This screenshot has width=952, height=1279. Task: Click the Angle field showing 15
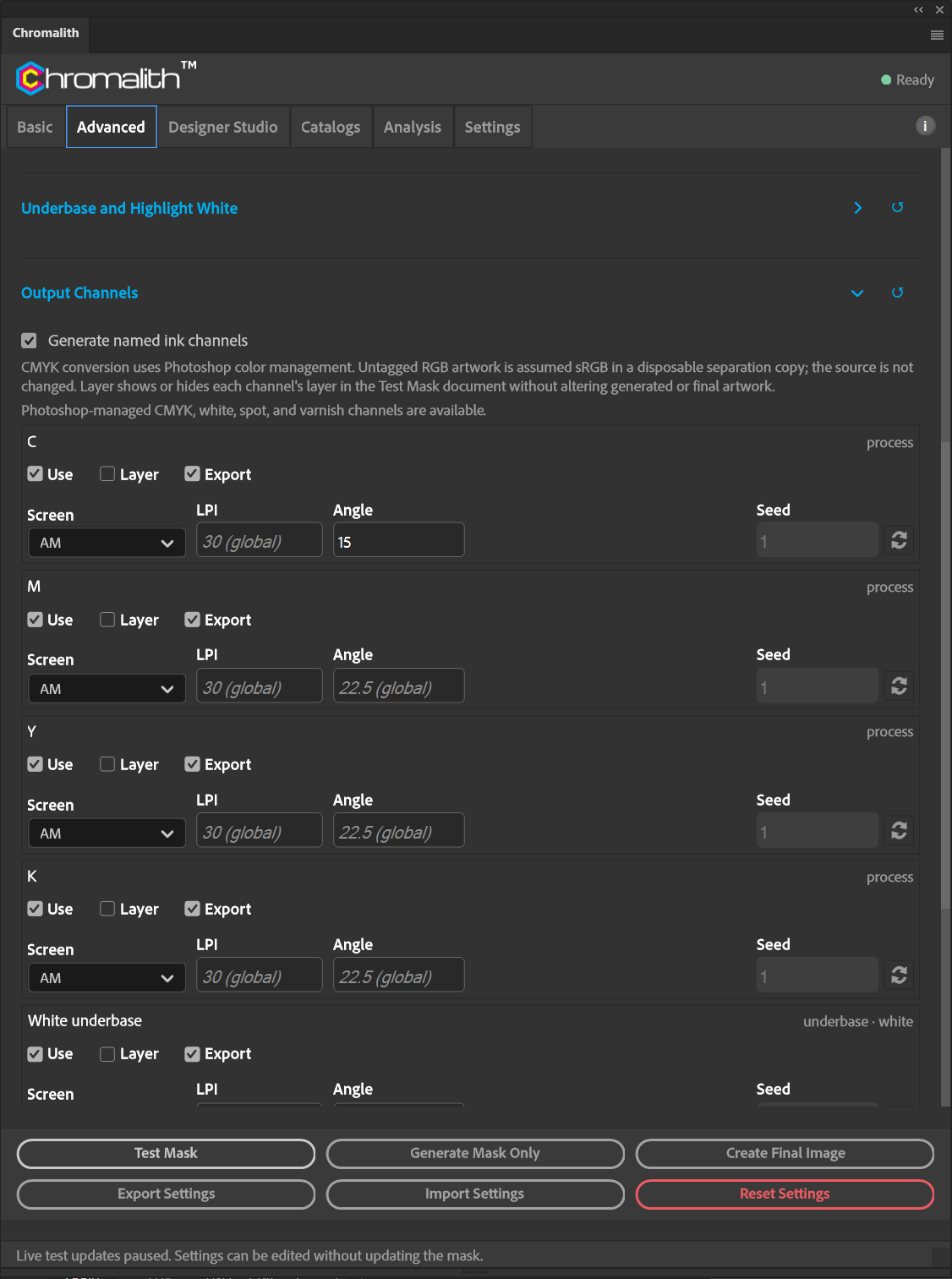coord(399,540)
